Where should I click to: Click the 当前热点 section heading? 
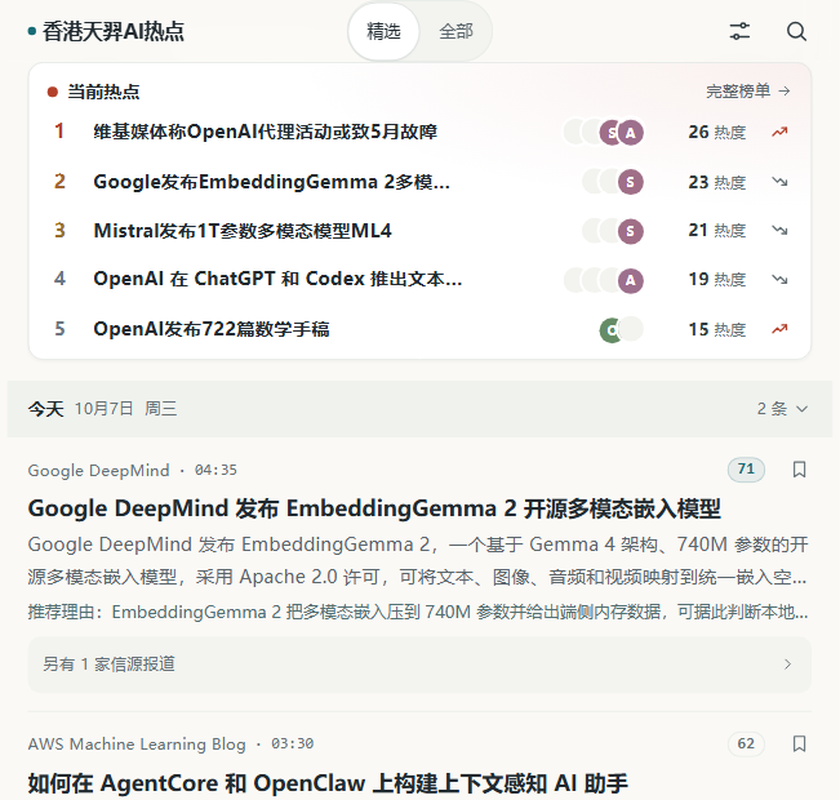click(103, 92)
